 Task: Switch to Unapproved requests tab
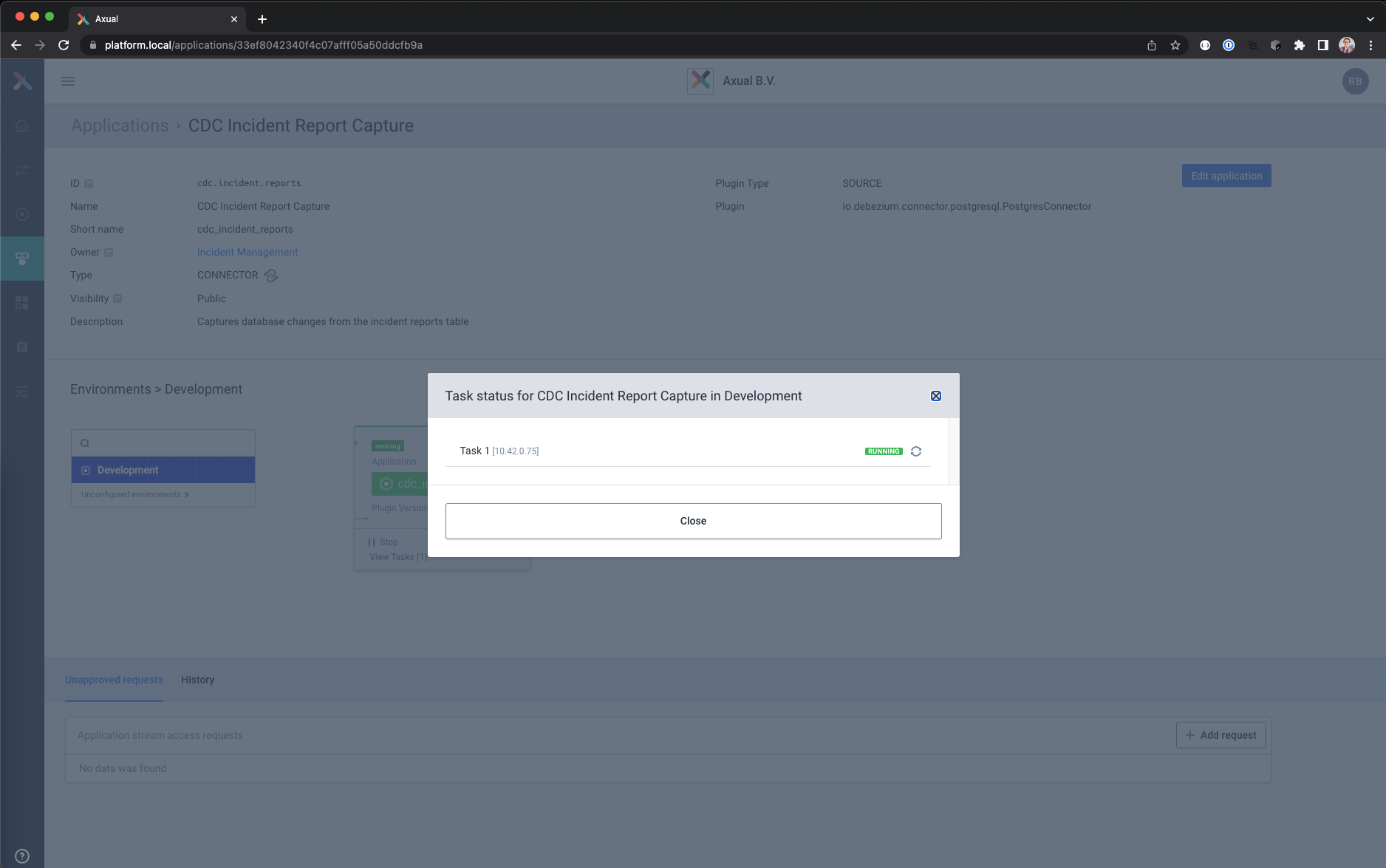point(114,680)
